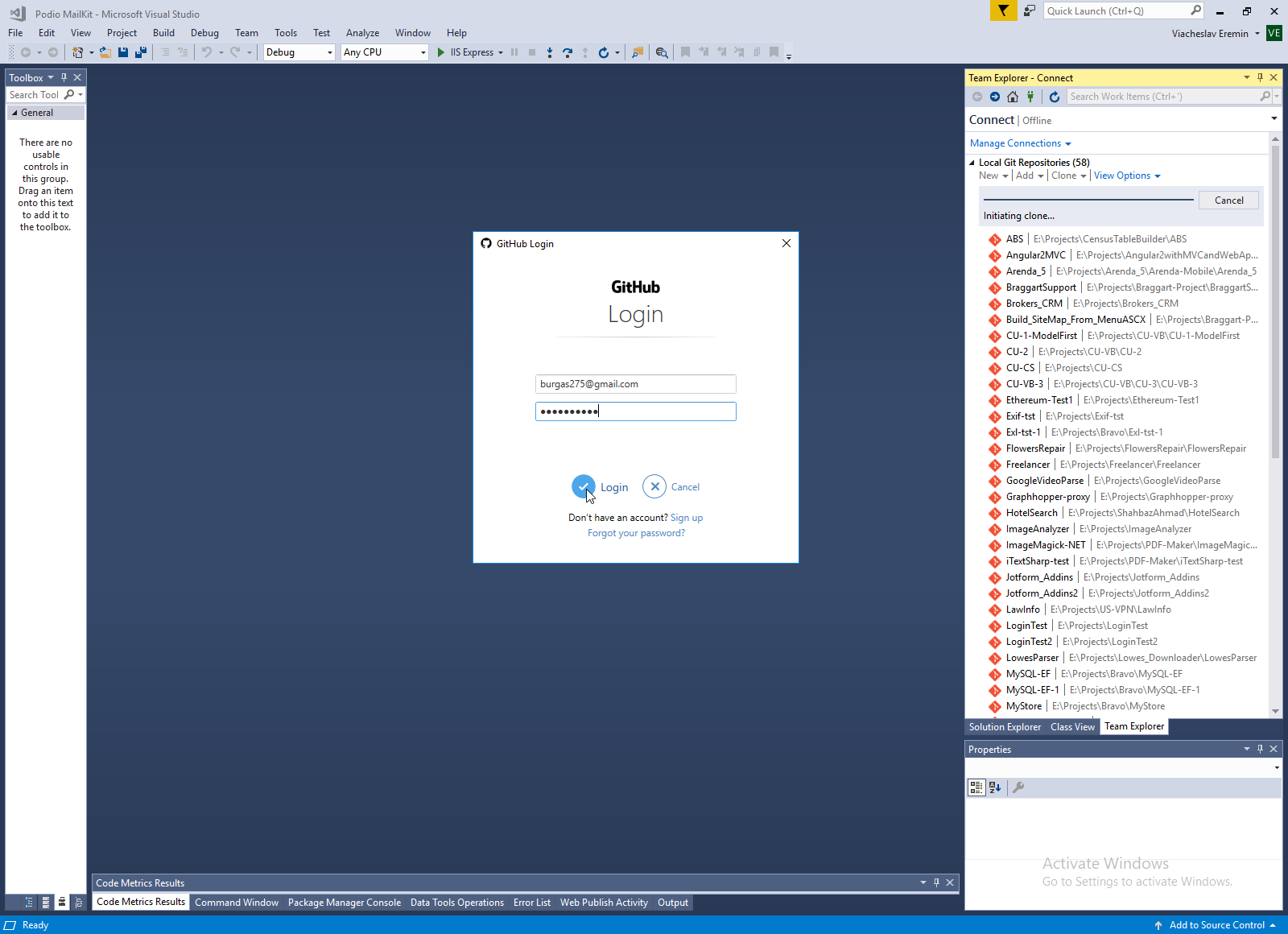The image size is (1288, 934).
Task: Click the Forgot your password link
Action: tap(636, 533)
